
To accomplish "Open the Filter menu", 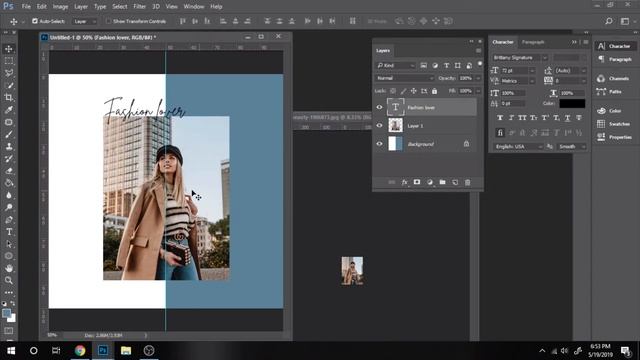I will pyautogui.click(x=139, y=7).
